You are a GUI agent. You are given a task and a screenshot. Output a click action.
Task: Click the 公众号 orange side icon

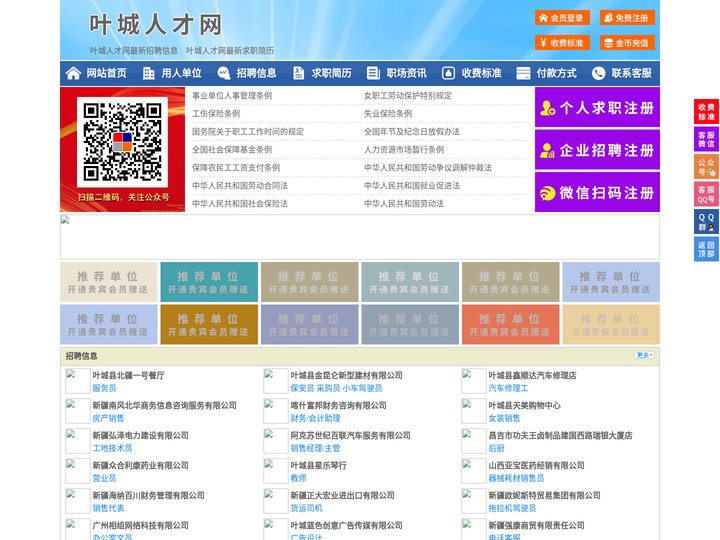pos(706,167)
